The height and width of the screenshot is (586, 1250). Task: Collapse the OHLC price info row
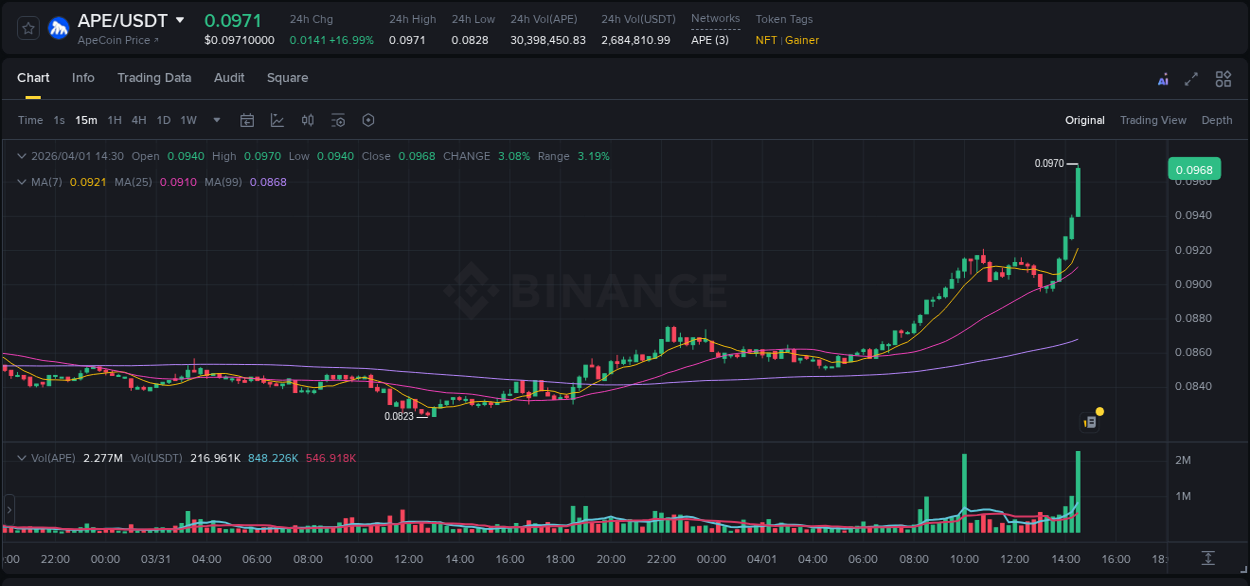coord(22,156)
